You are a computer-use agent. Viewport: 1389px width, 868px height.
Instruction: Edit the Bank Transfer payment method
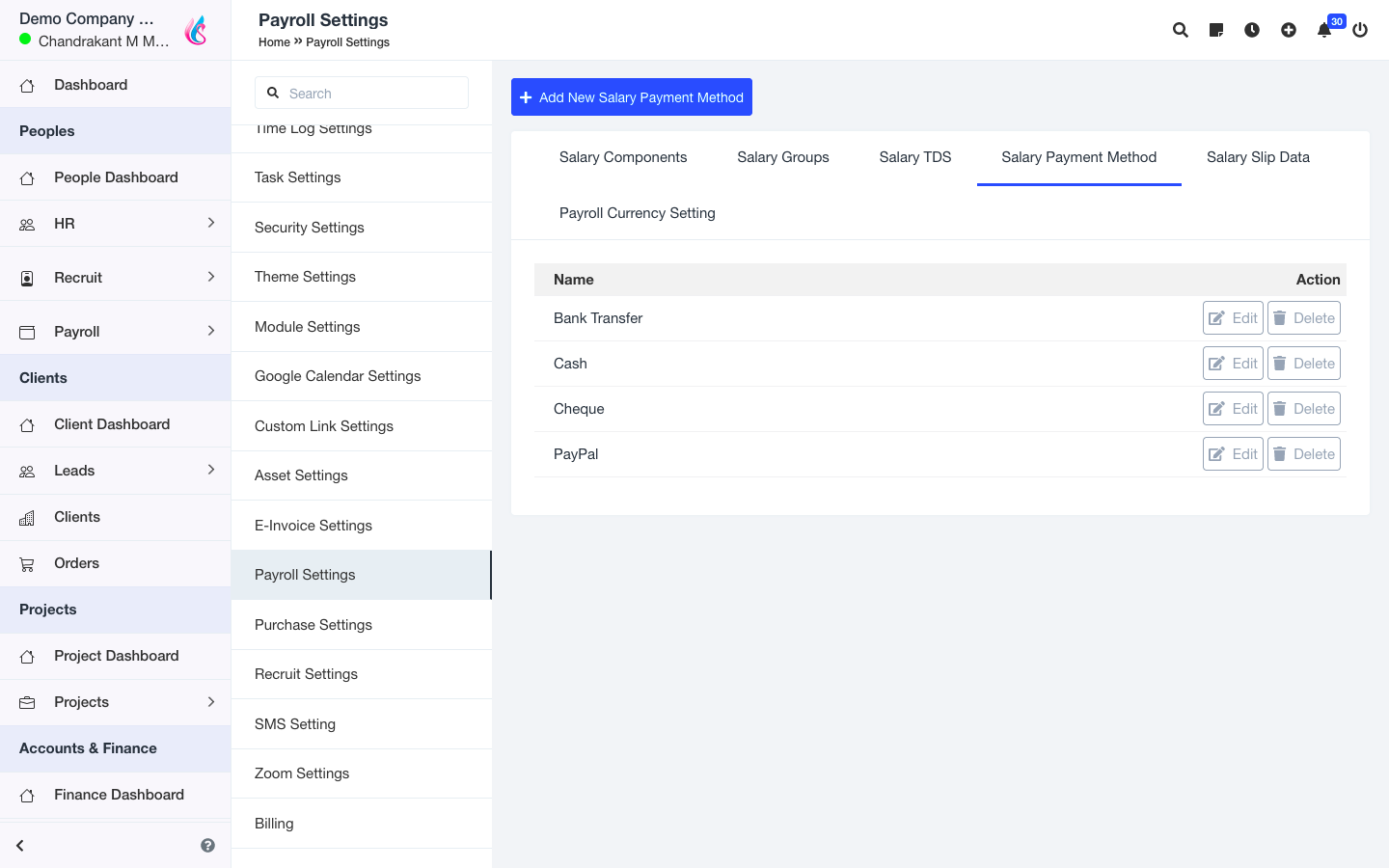click(x=1233, y=318)
